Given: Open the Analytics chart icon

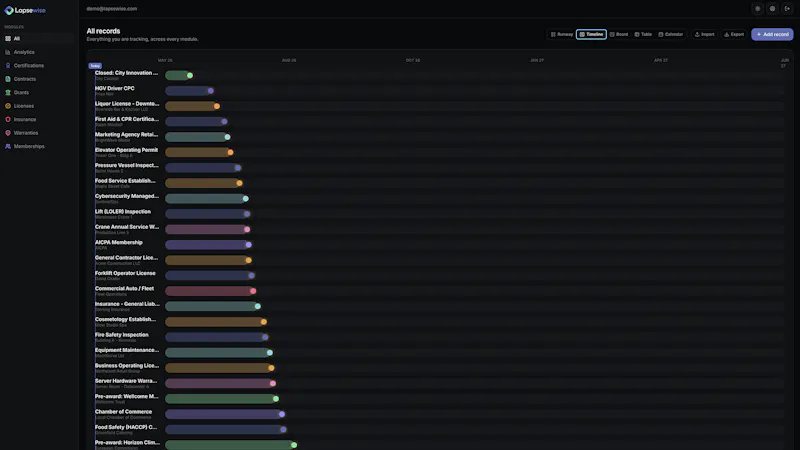Looking at the screenshot, I should pyautogui.click(x=8, y=52).
